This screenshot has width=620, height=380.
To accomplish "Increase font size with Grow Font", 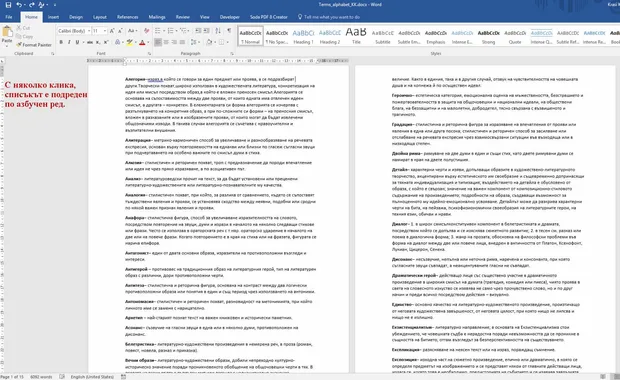I will (x=112, y=31).
